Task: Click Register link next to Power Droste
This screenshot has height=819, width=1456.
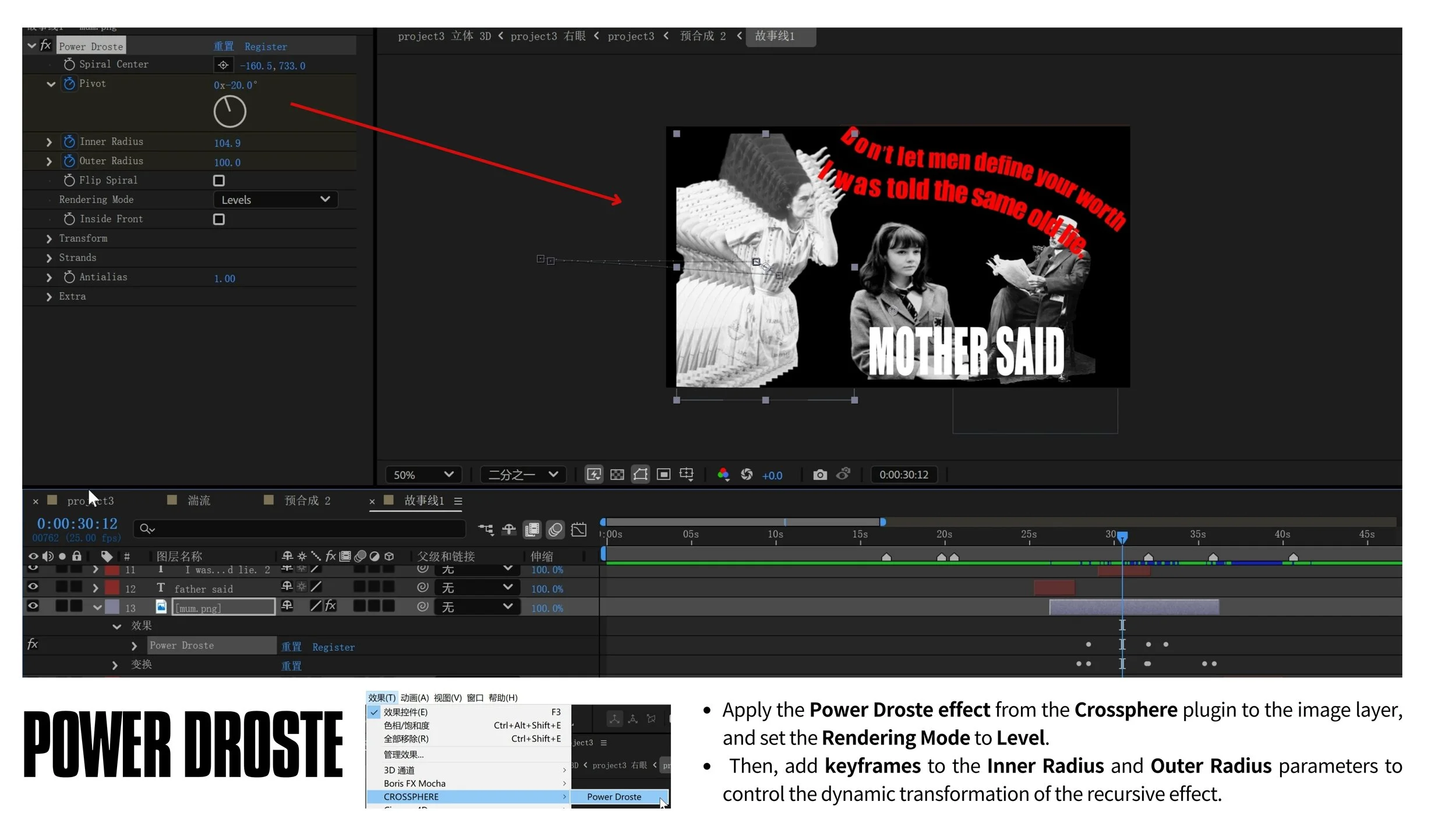Action: [266, 47]
